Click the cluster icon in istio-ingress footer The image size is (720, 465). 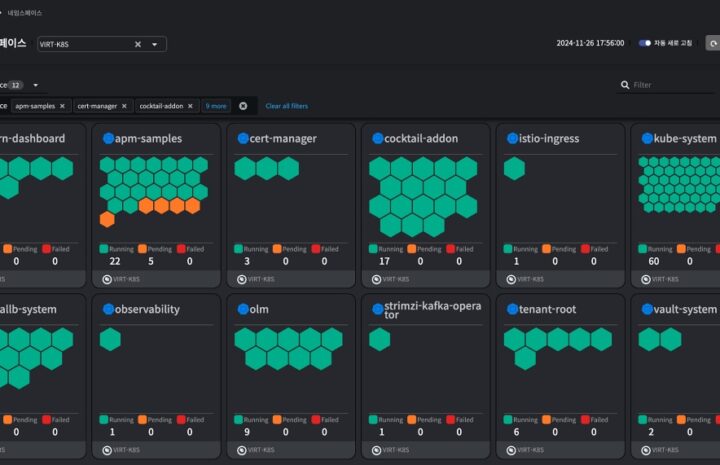point(511,279)
